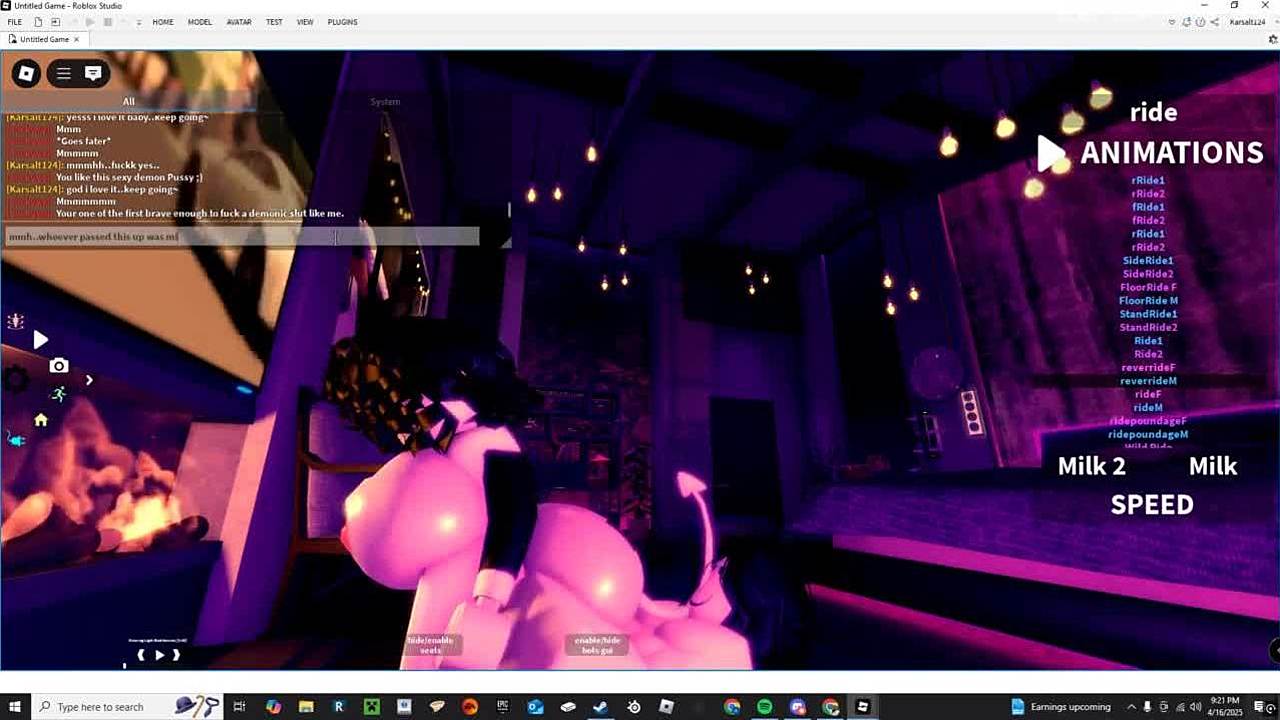The height and width of the screenshot is (720, 1280).
Task: Open the FILE menu dropdown
Action: click(x=15, y=22)
